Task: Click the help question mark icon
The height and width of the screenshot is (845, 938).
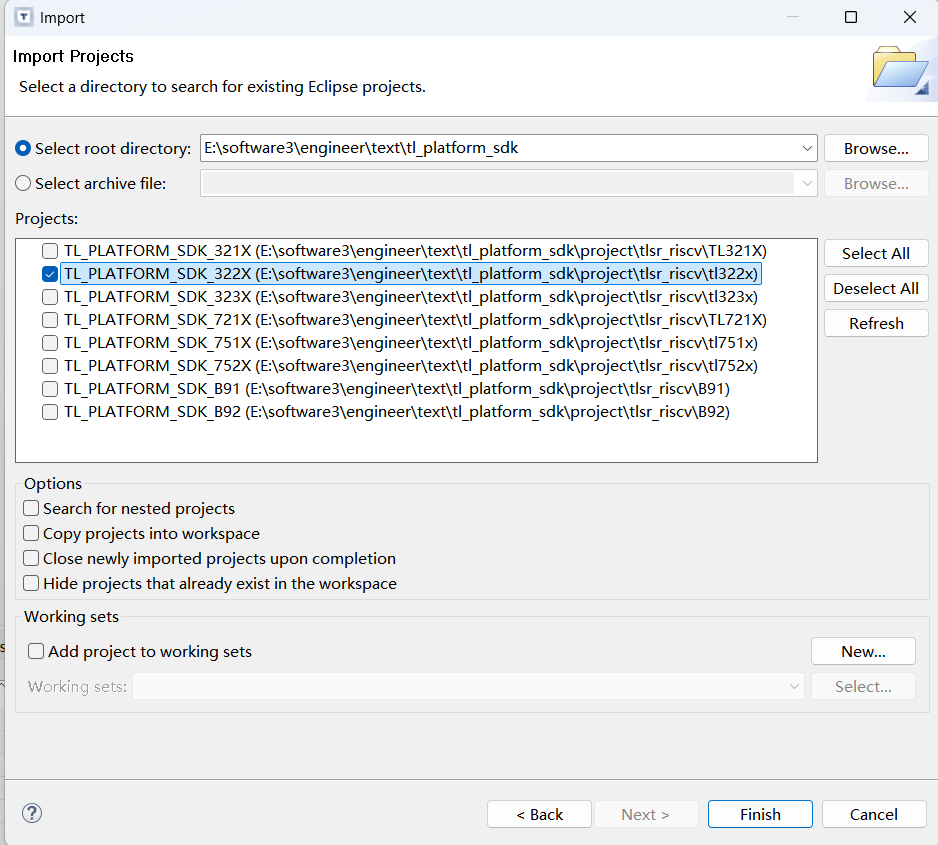Action: (32, 813)
